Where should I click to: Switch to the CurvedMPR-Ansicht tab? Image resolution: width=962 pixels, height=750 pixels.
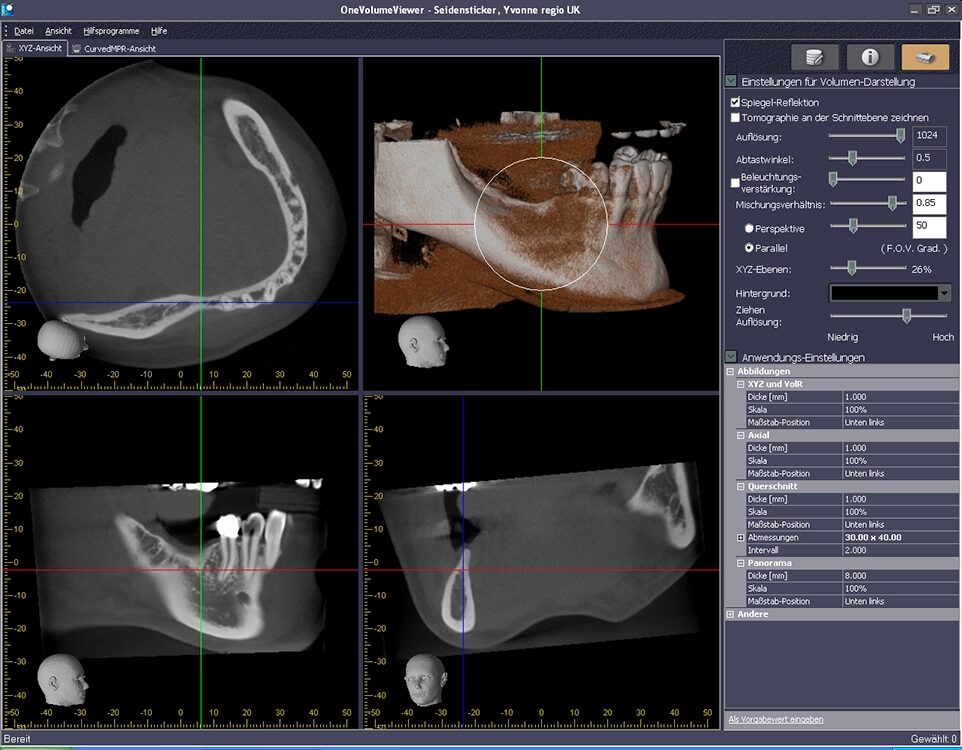(x=118, y=47)
